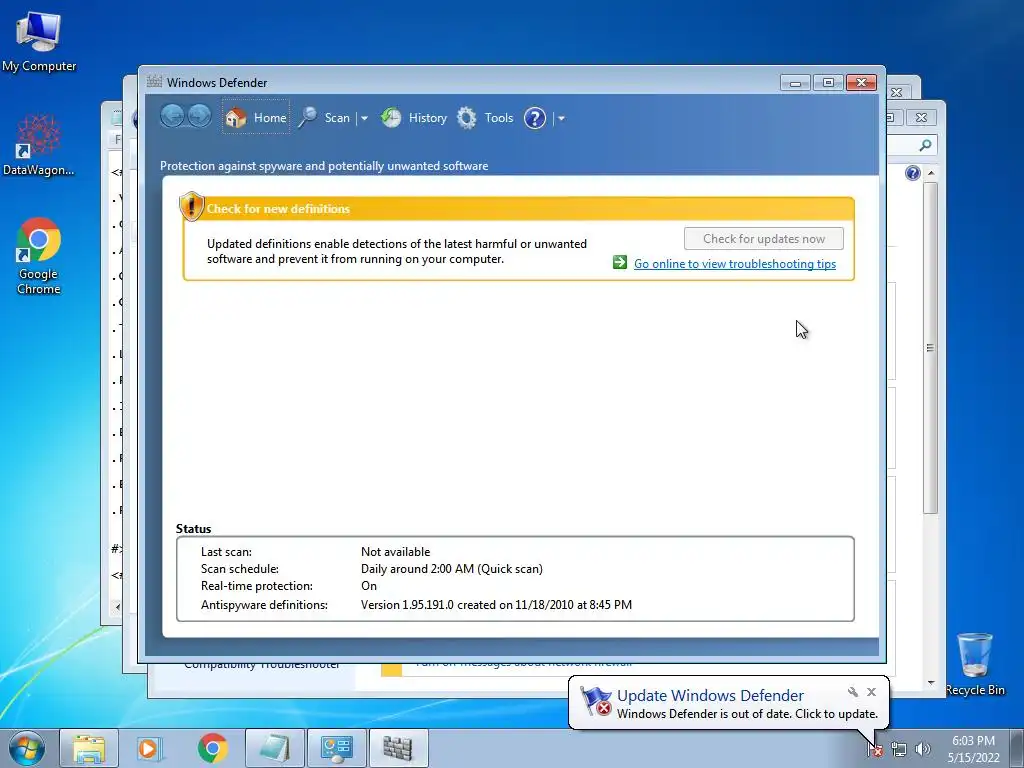The height and width of the screenshot is (768, 1024).
Task: Open notification options wrench icon
Action: click(x=852, y=692)
